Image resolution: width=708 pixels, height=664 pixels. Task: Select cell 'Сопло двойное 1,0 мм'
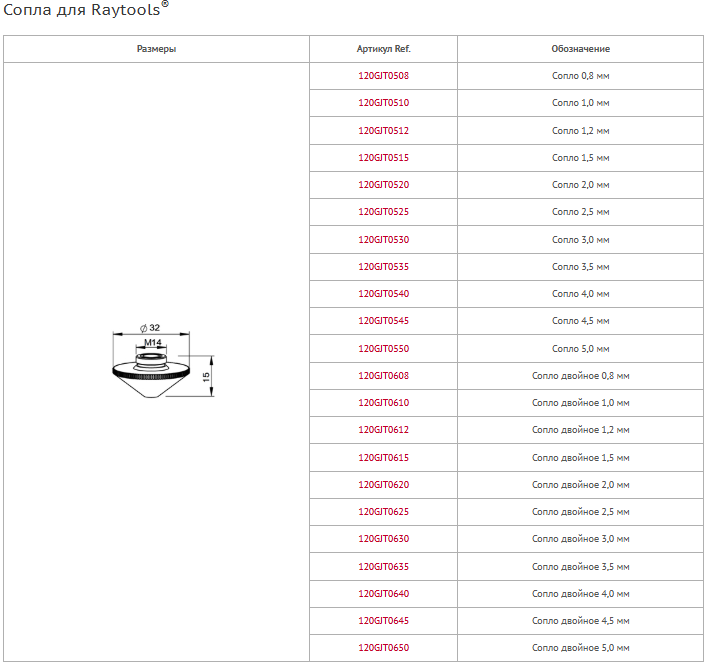[580, 403]
